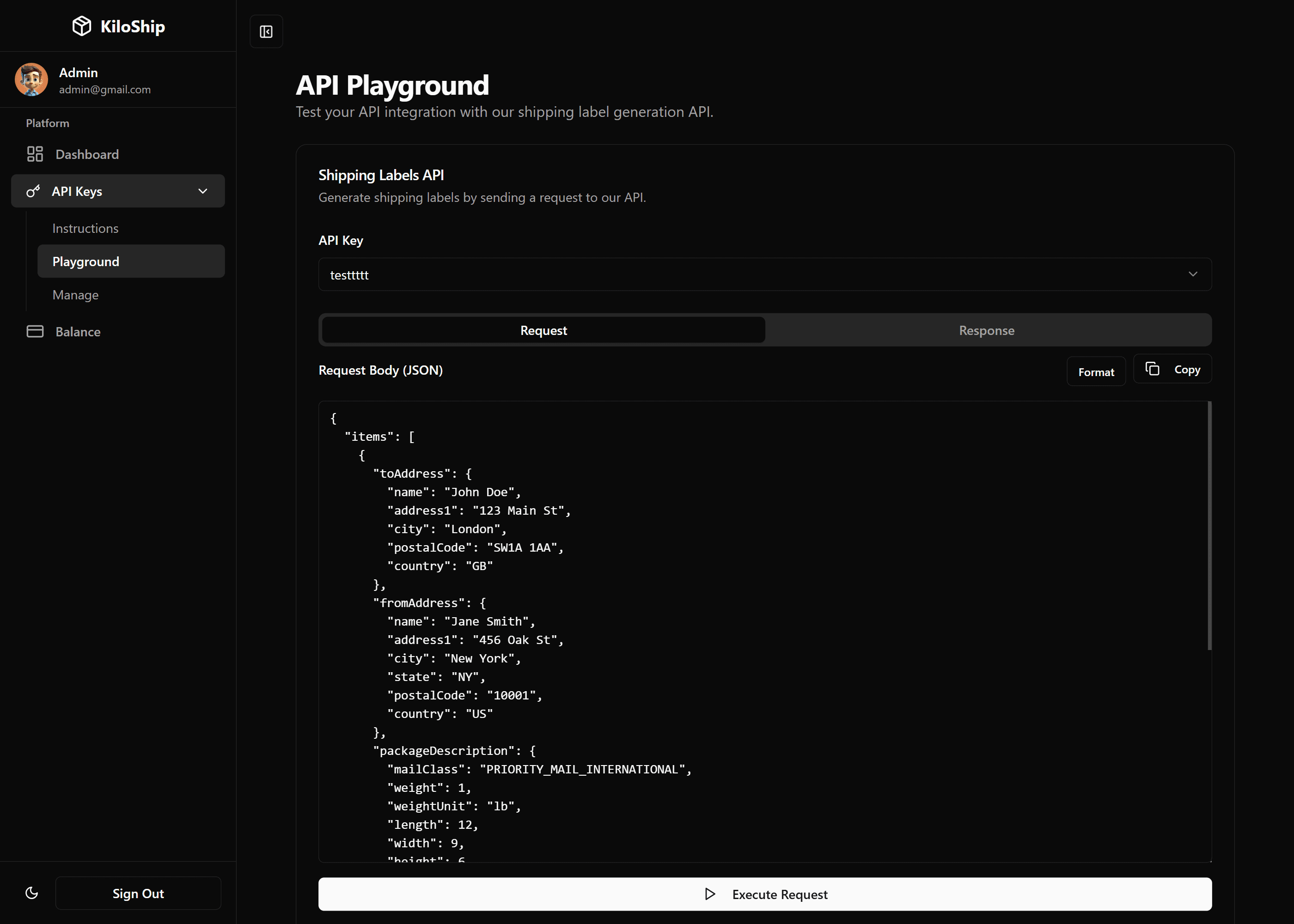Screen dimensions: 1294x924
Task: Switch to the Response tab
Action: pos(986,331)
